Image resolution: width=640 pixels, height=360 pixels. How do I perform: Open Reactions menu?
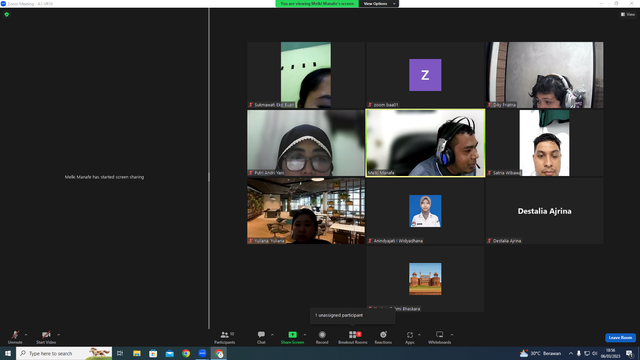pos(383,337)
